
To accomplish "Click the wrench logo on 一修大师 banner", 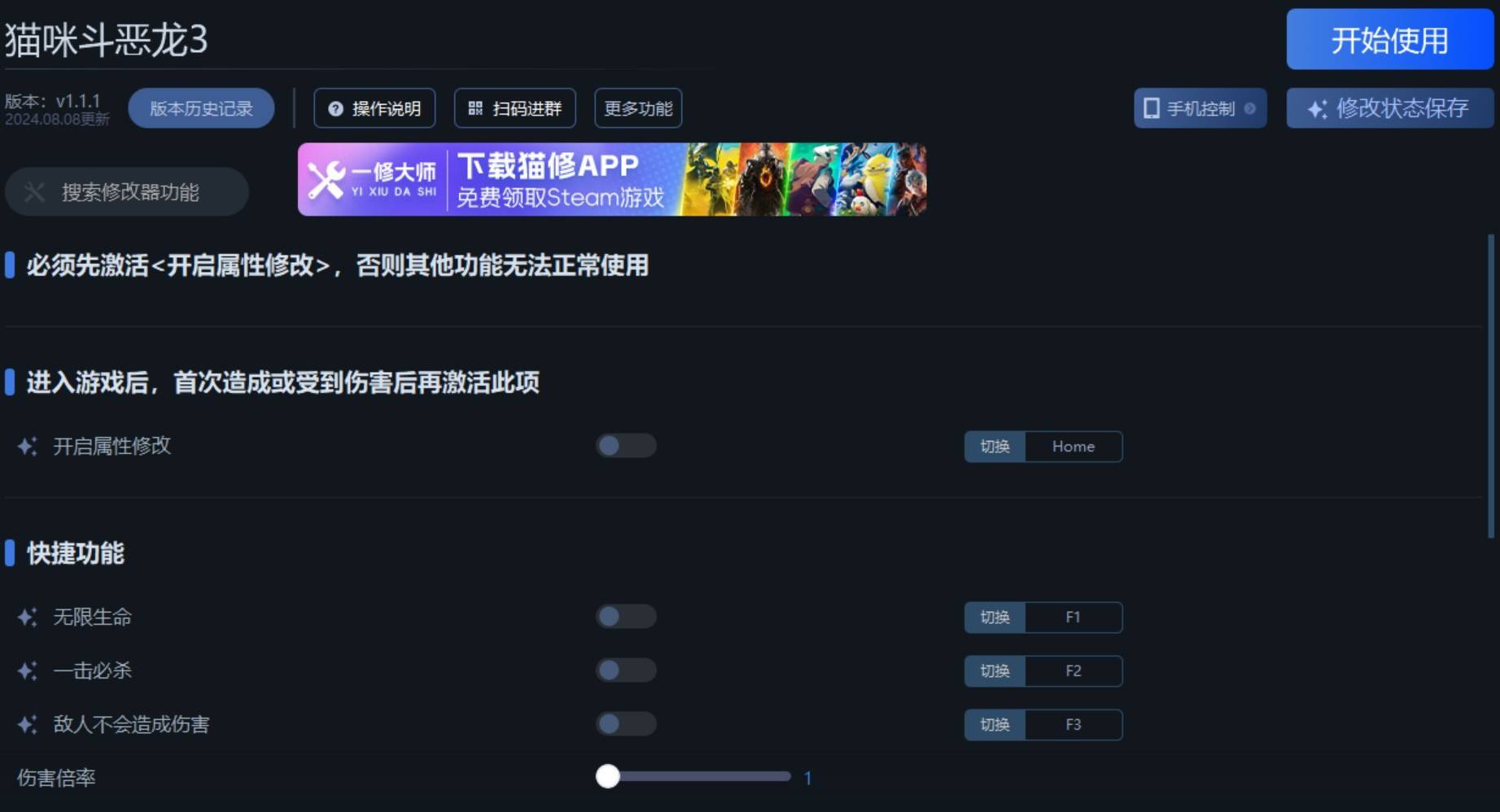I will (326, 180).
